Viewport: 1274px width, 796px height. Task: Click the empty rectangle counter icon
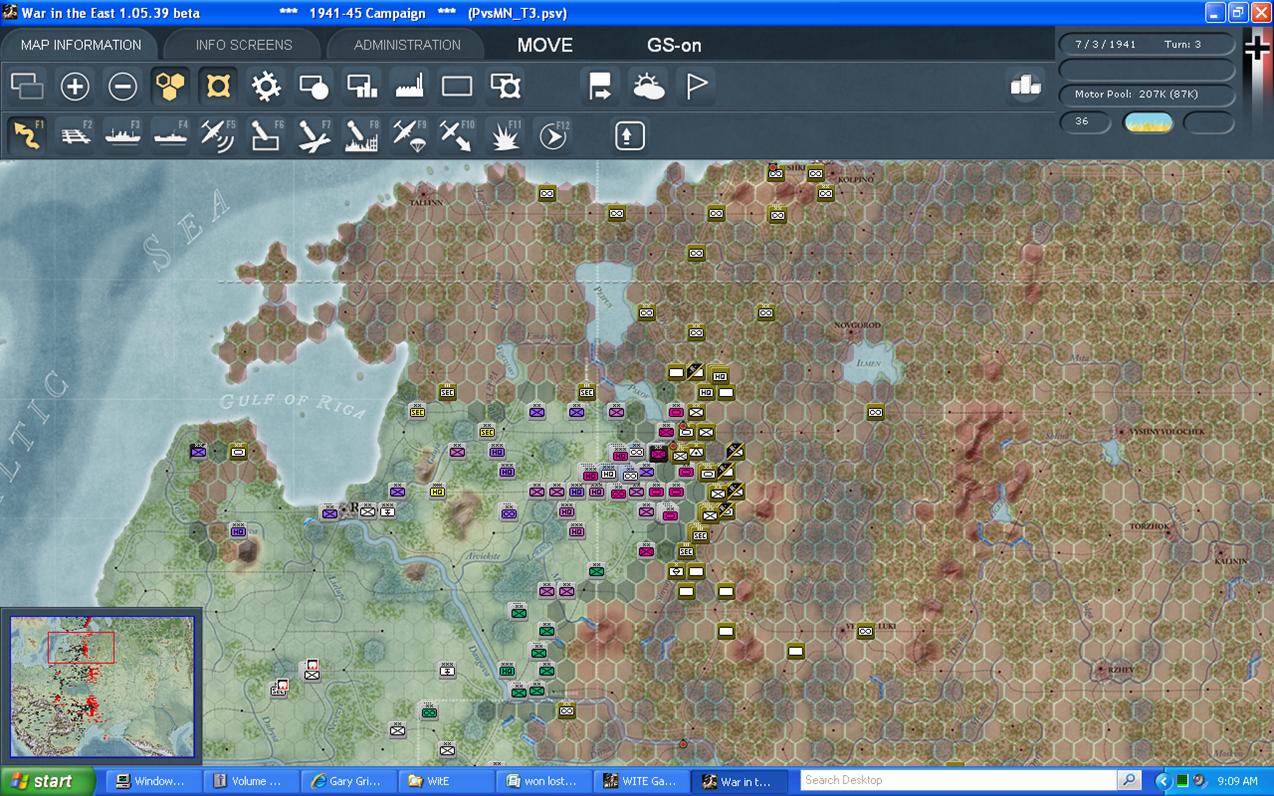(x=457, y=87)
